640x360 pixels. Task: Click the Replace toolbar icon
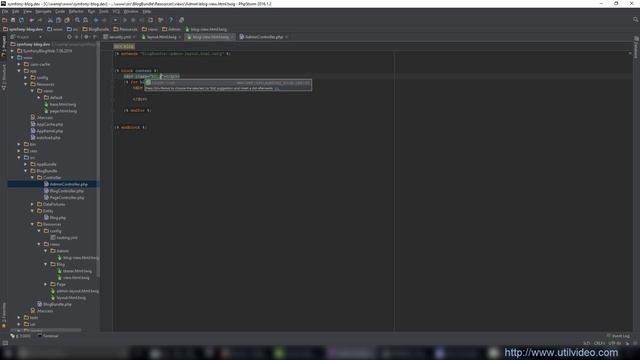(x=85, y=20)
